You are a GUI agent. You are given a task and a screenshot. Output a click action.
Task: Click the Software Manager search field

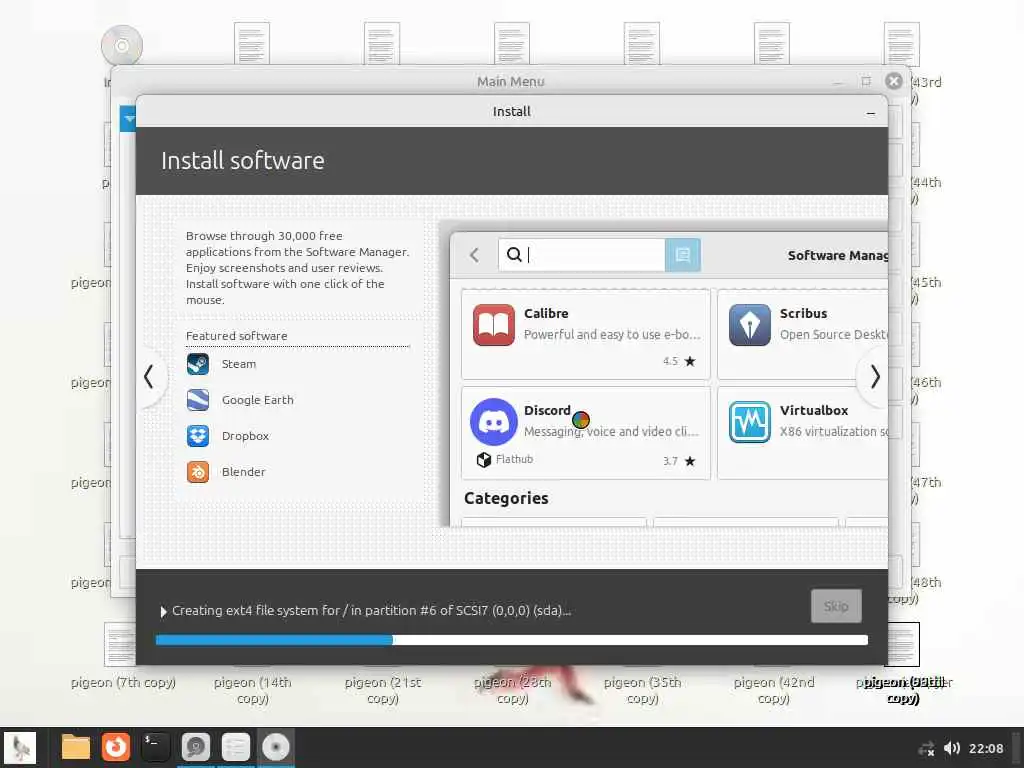(581, 255)
